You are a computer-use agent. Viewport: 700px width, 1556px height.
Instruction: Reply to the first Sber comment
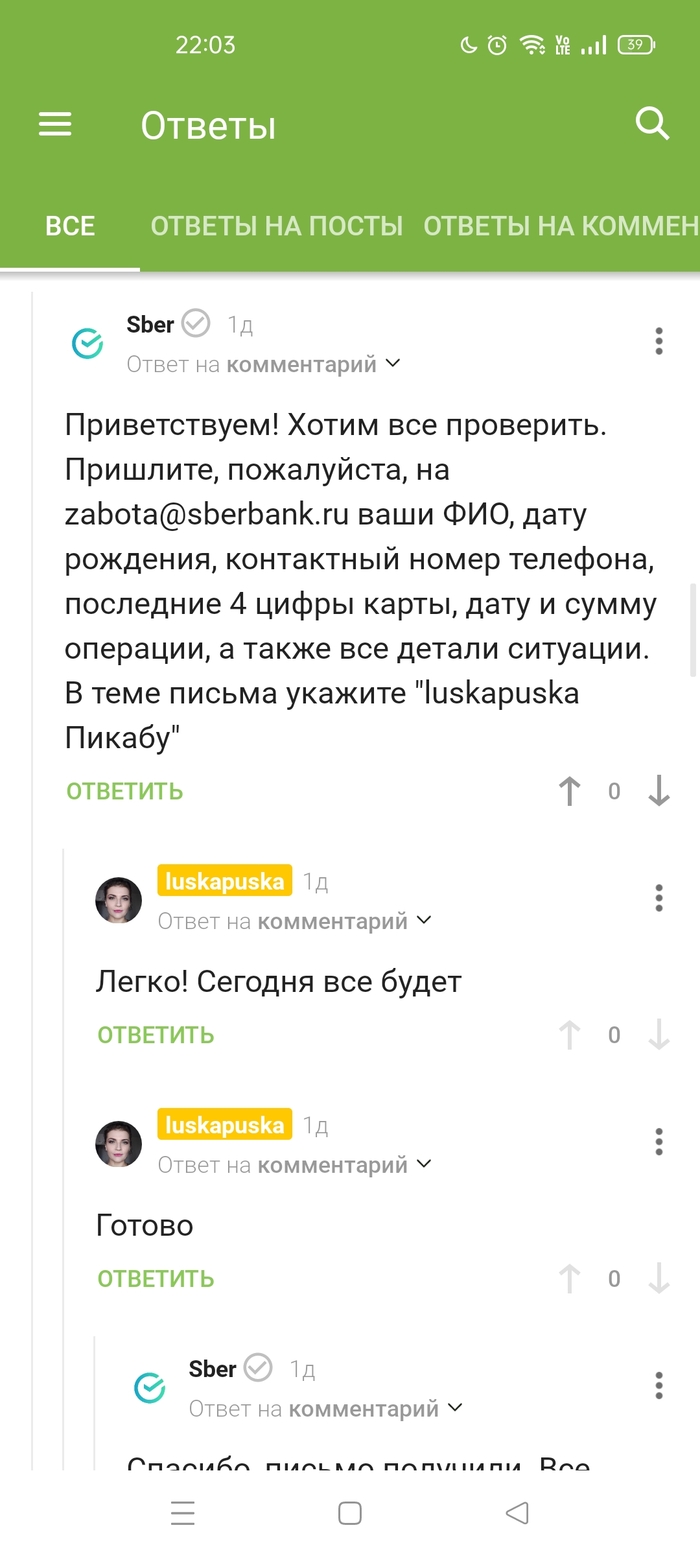125,791
